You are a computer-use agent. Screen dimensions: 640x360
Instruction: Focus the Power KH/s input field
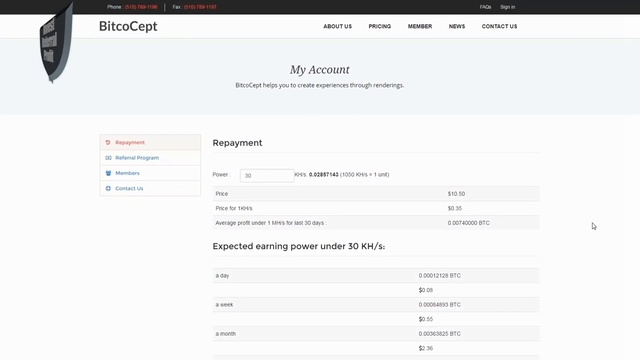[x=267, y=176]
